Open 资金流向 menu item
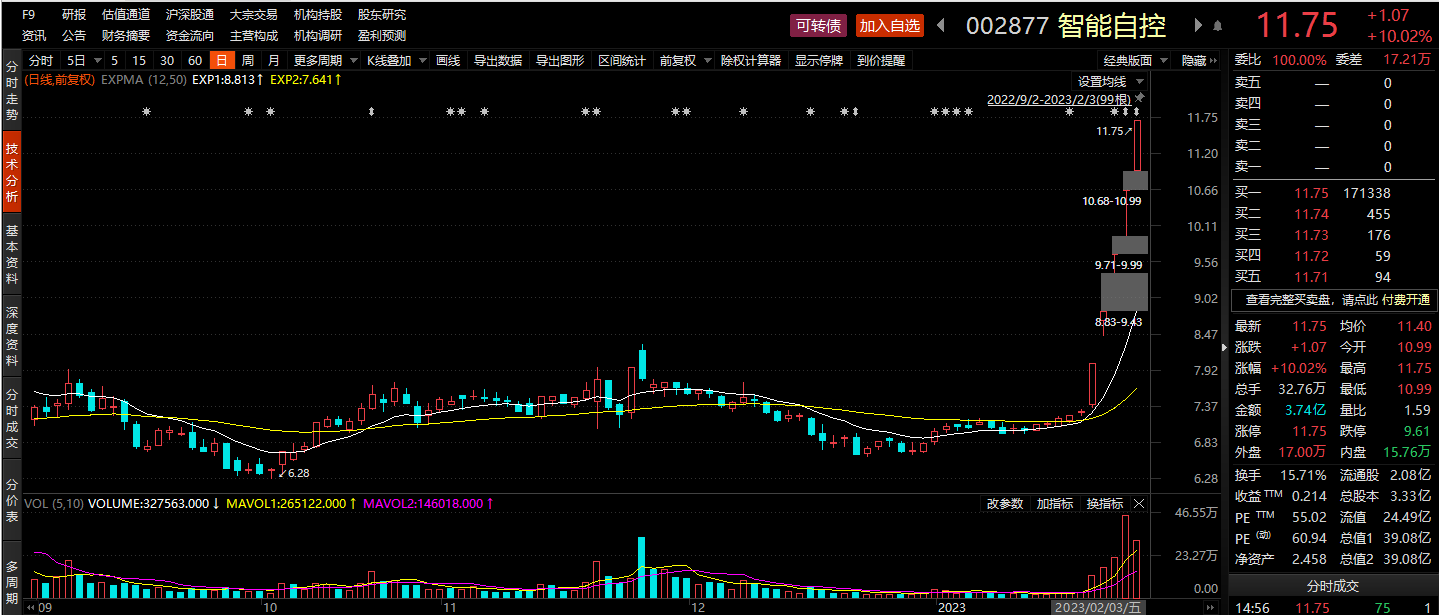The height and width of the screenshot is (615, 1439). click(x=190, y=35)
